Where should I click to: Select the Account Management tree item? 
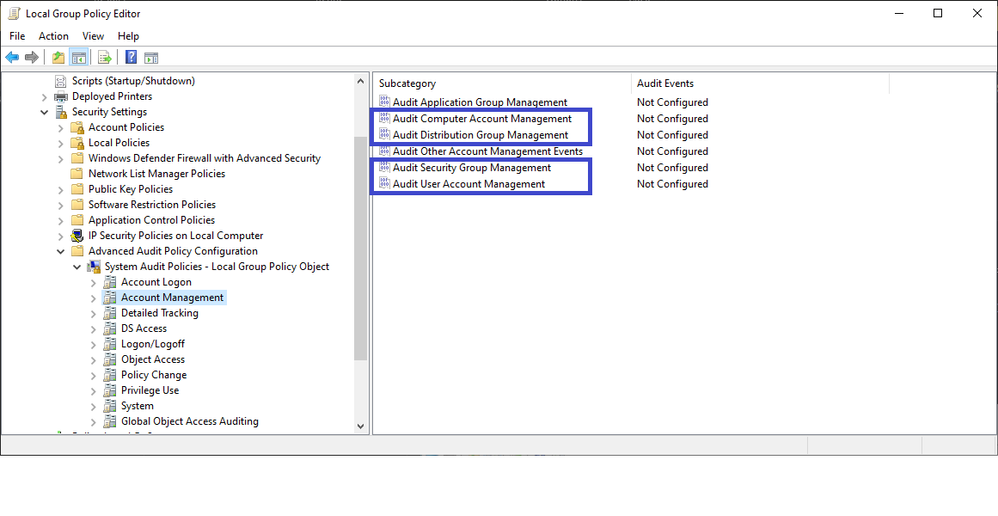click(172, 297)
